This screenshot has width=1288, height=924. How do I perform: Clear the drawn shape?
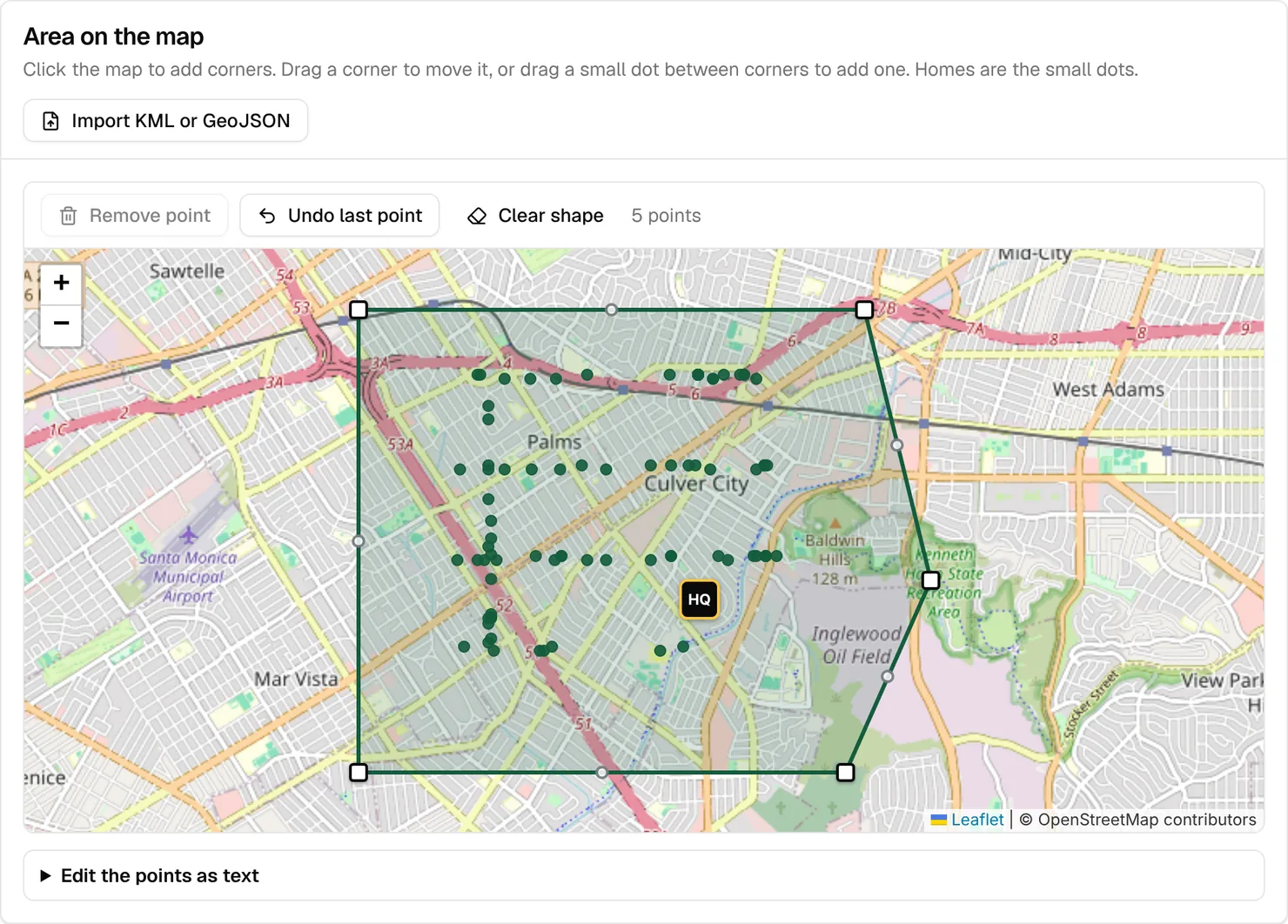[x=535, y=216]
